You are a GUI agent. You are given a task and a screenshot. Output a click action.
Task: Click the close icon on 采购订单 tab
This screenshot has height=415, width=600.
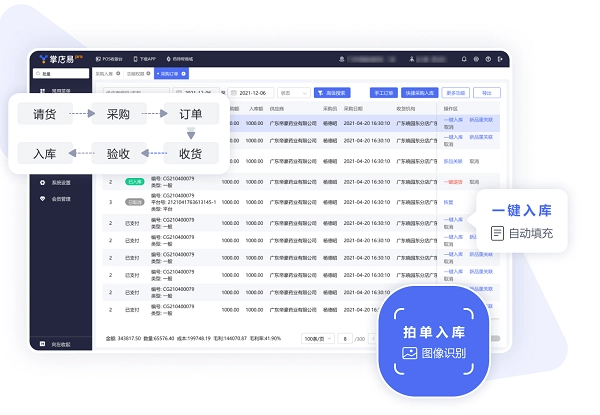tap(184, 74)
